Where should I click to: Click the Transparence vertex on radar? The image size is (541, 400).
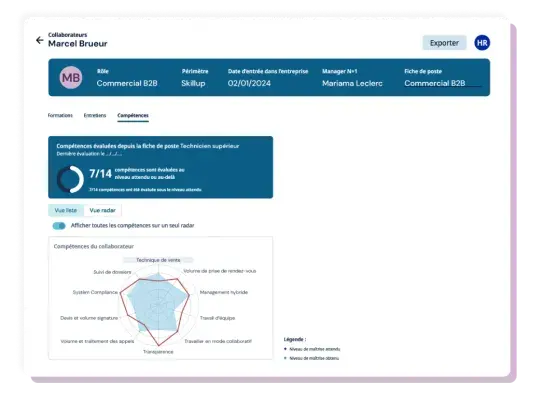pyautogui.click(x=159, y=345)
